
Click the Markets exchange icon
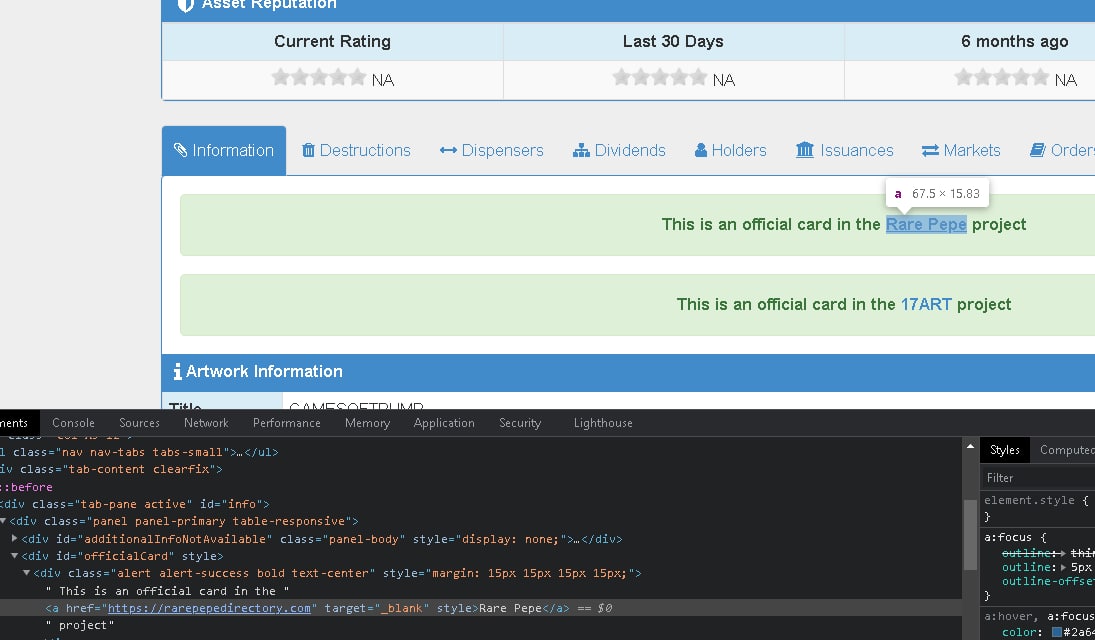930,150
